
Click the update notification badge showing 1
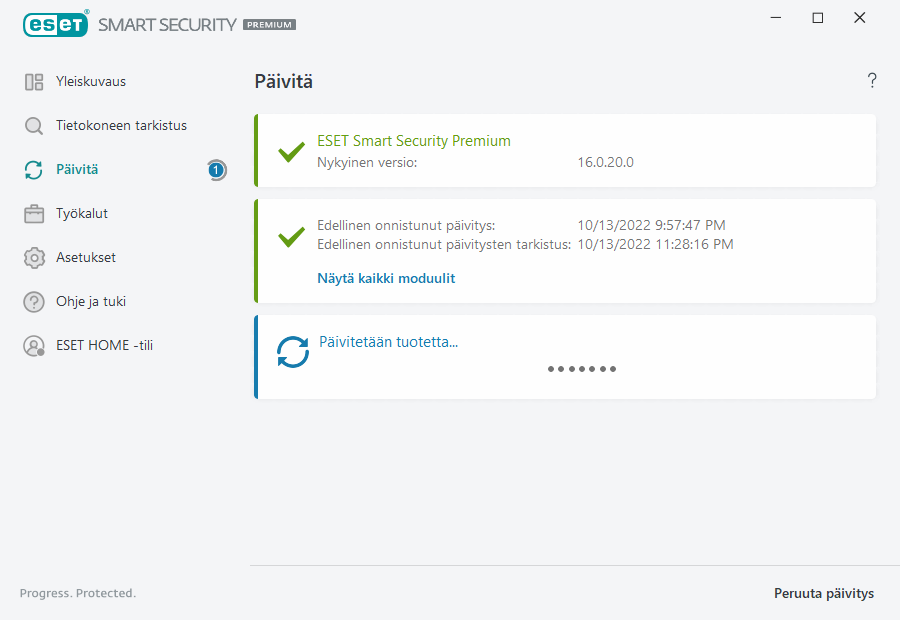tap(216, 170)
